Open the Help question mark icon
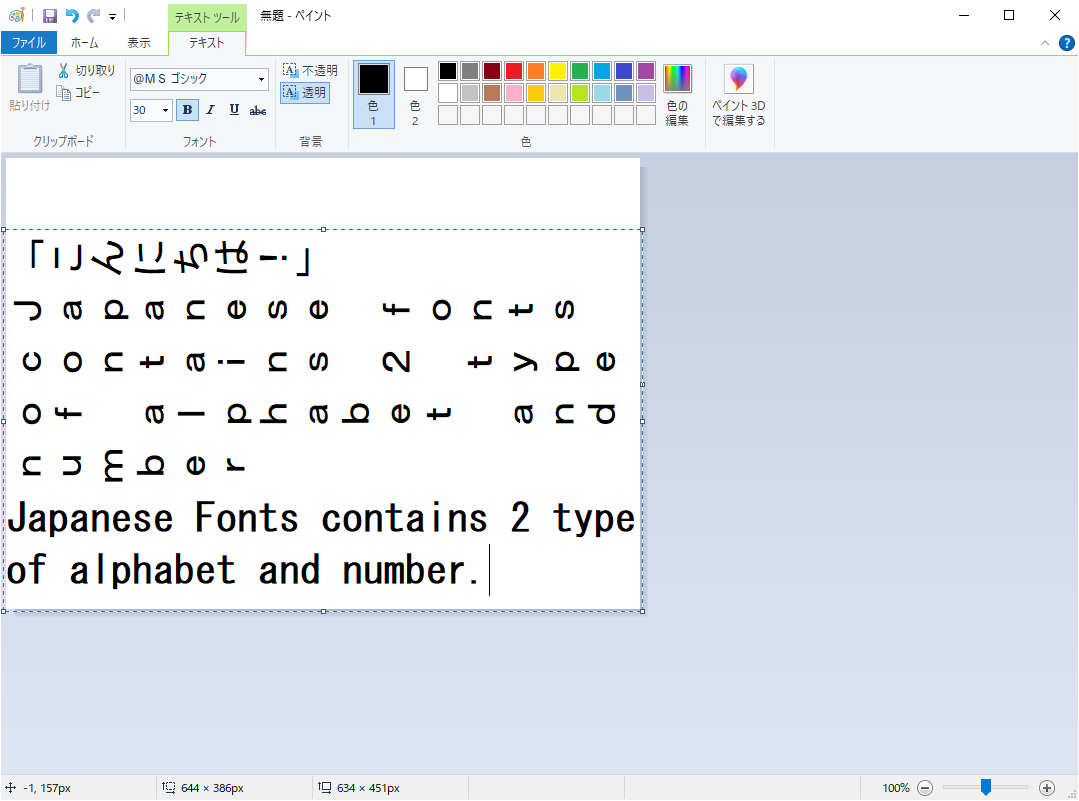Viewport: 1079px width, 801px height. tap(1067, 43)
